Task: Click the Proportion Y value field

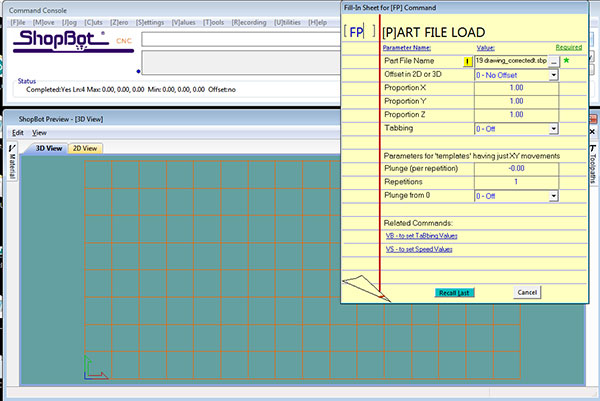Action: [516, 101]
